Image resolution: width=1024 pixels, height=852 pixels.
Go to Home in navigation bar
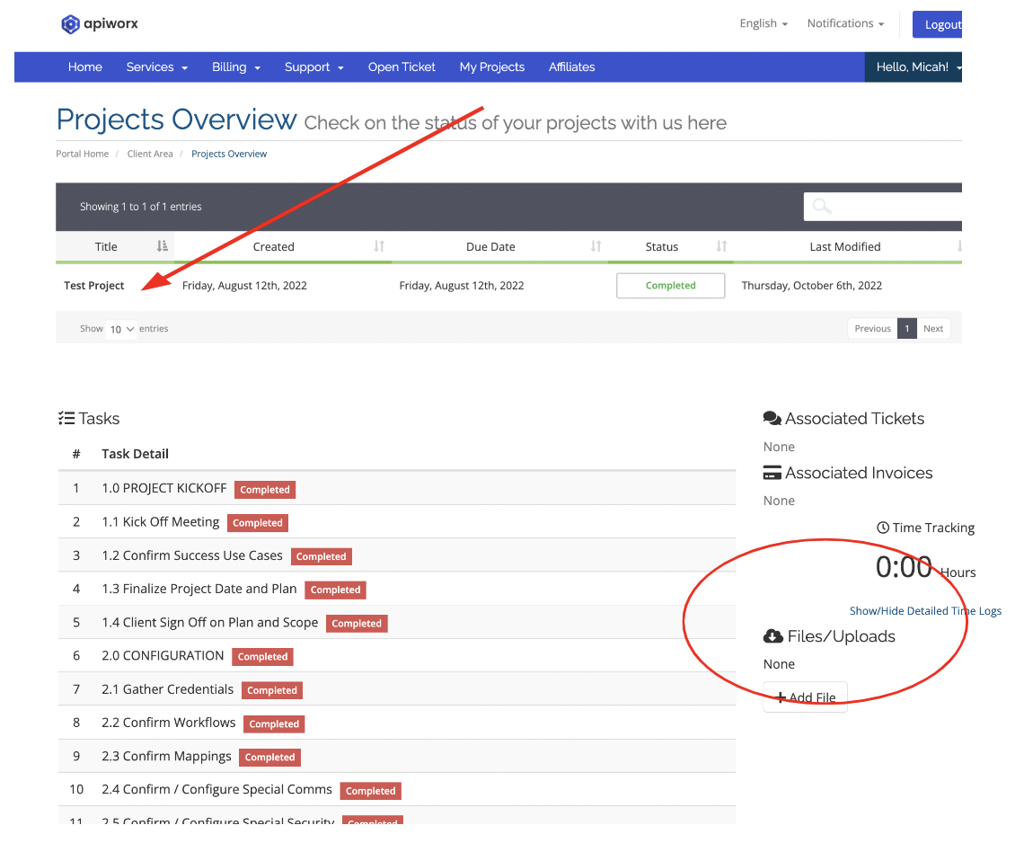(85, 67)
